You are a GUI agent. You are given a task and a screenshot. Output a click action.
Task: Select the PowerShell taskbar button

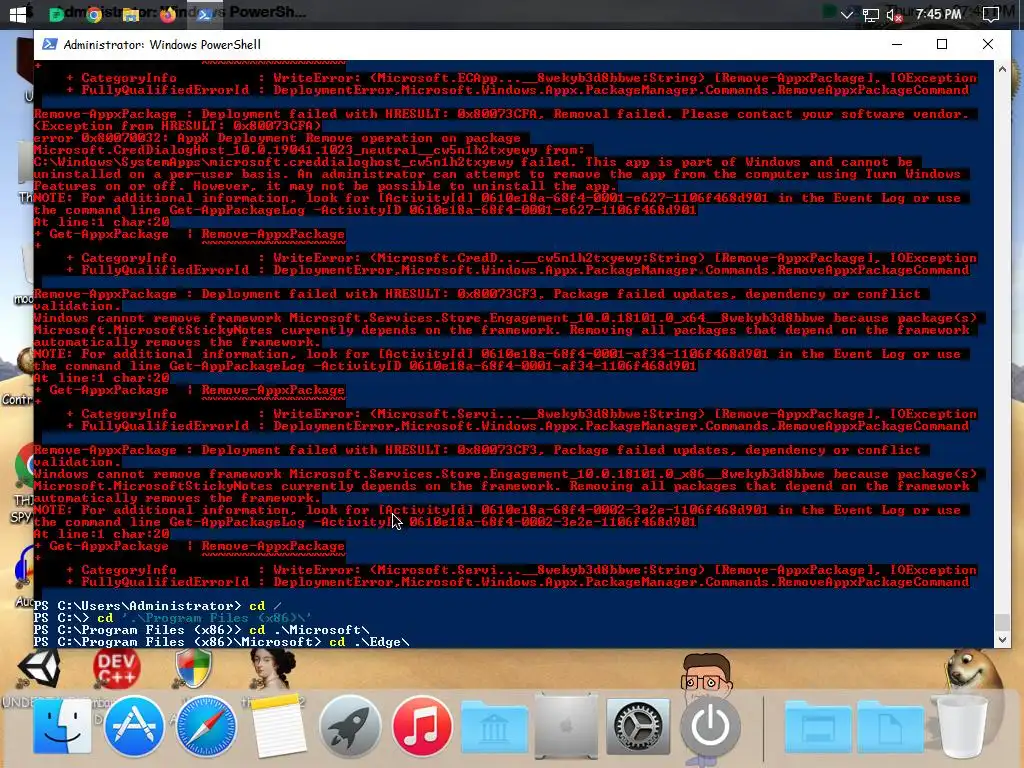click(x=204, y=14)
